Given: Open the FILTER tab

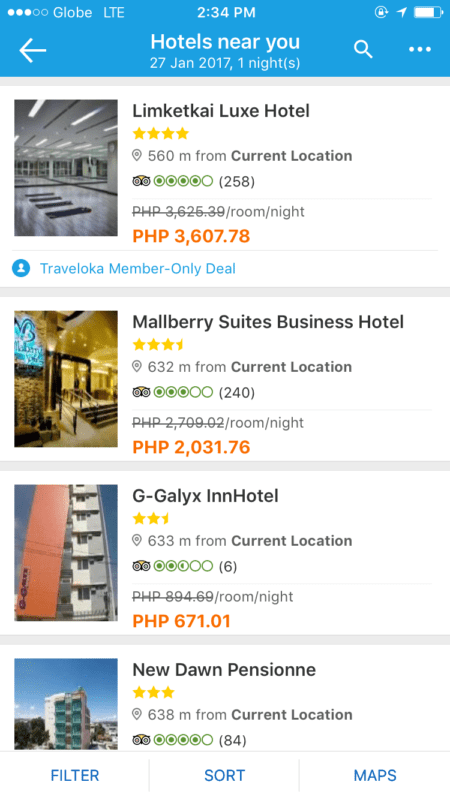Looking at the screenshot, I should point(74,776).
